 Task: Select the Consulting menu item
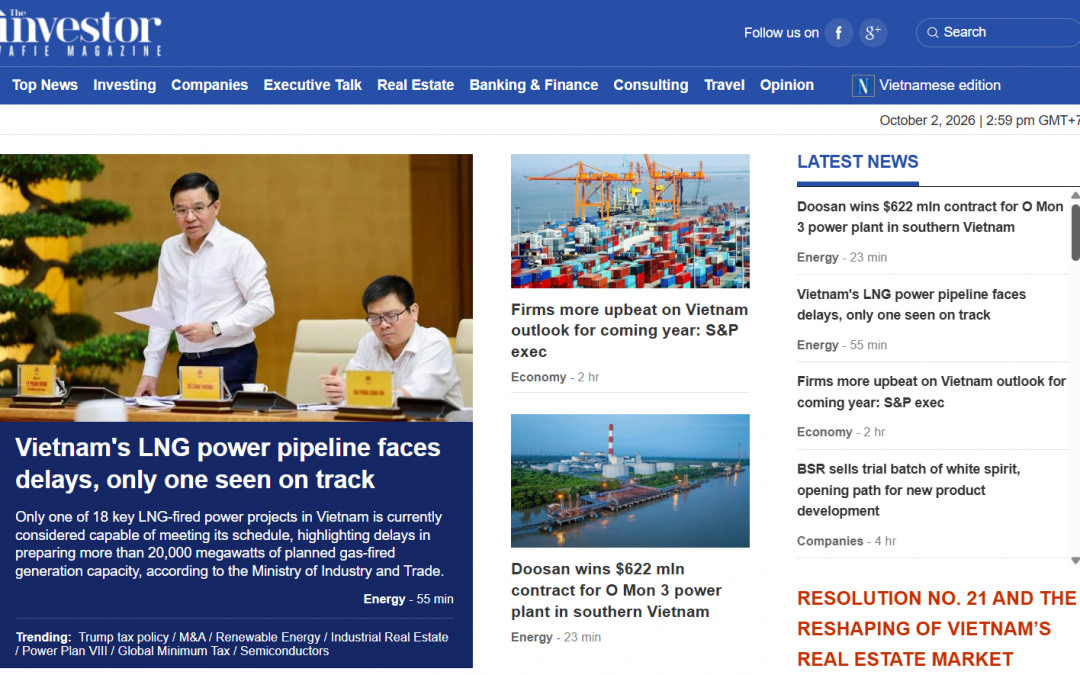pyautogui.click(x=651, y=85)
